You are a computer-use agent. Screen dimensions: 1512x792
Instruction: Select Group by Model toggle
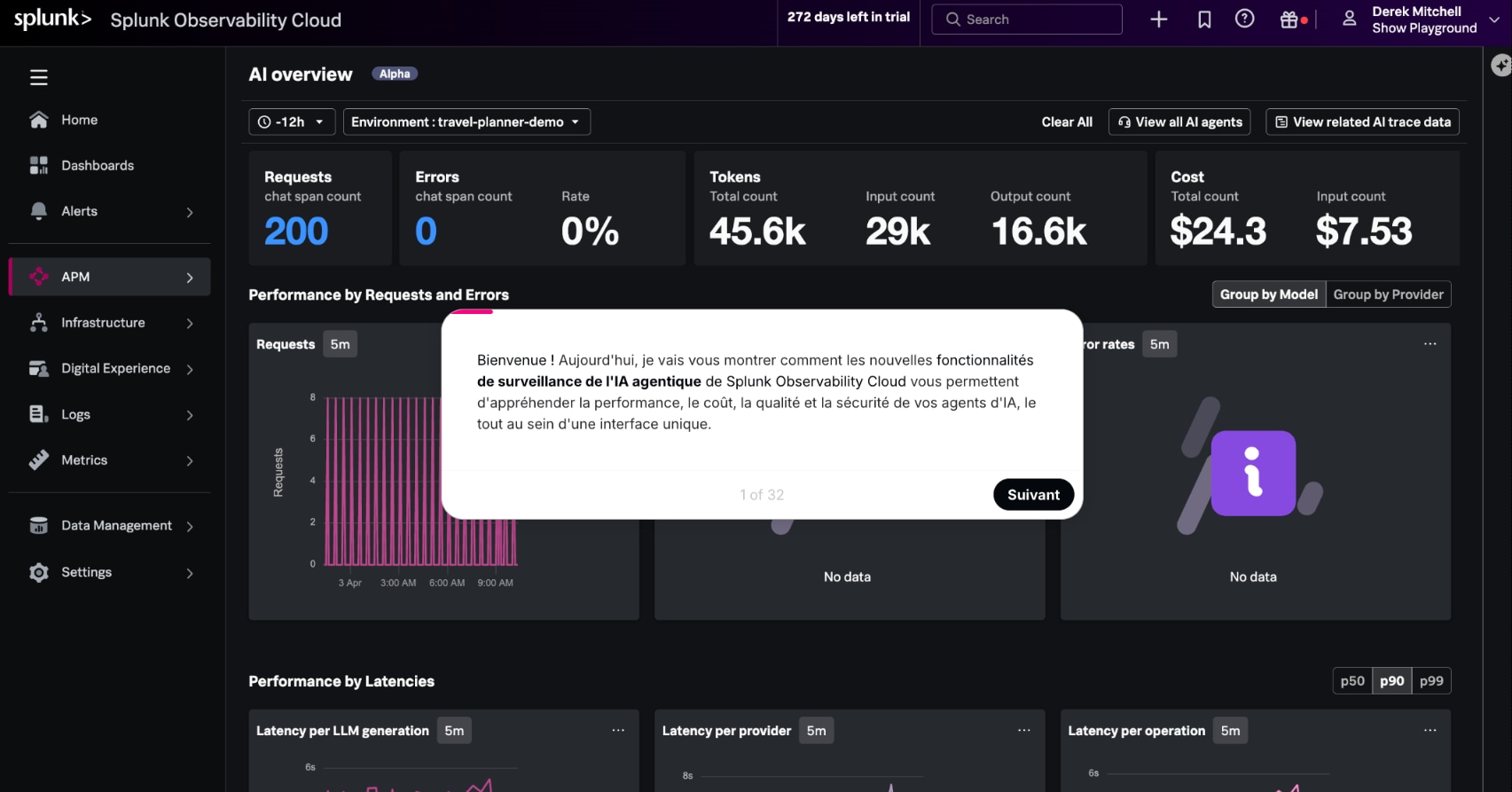[1269, 294]
